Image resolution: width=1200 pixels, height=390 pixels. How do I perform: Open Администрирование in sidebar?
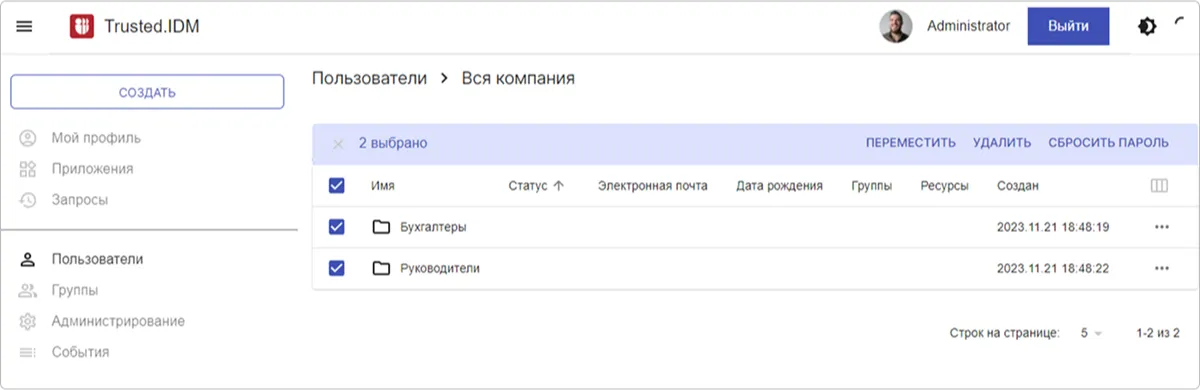point(118,321)
